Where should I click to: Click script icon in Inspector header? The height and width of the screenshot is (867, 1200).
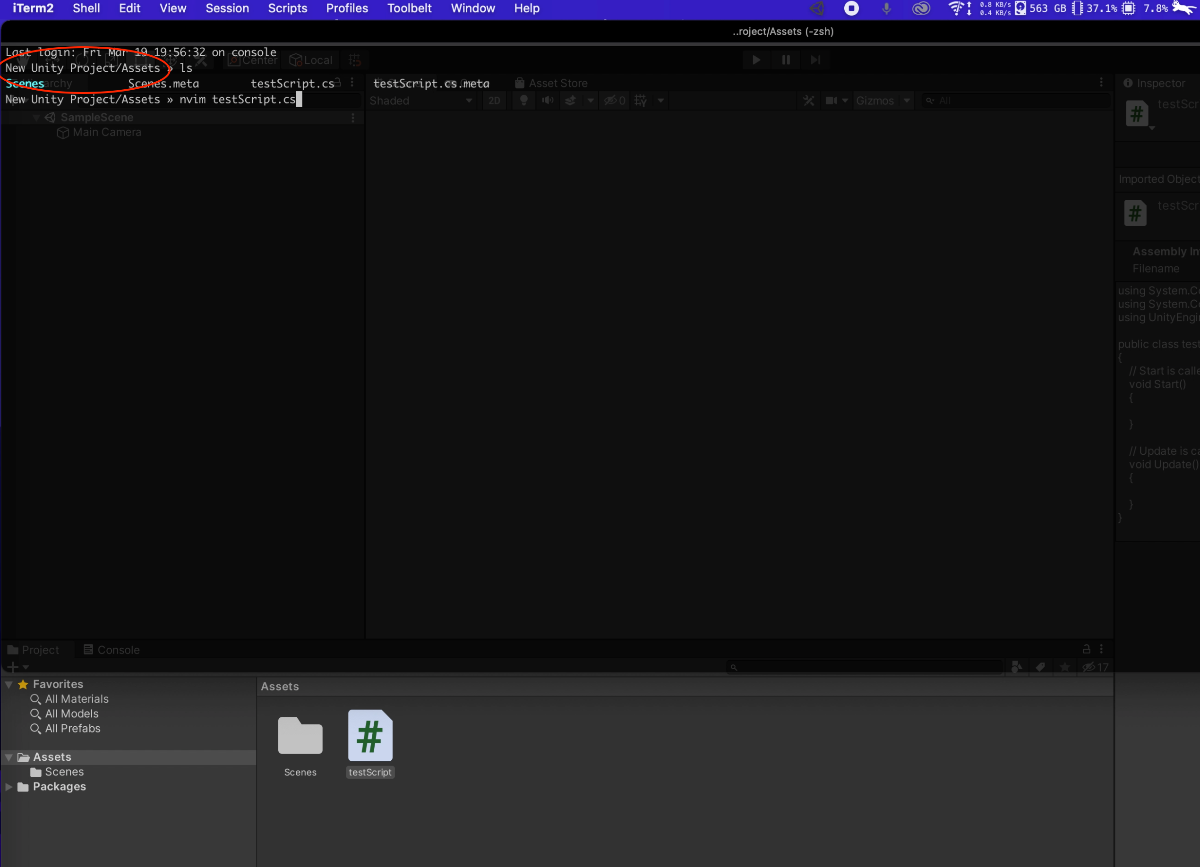point(1136,114)
